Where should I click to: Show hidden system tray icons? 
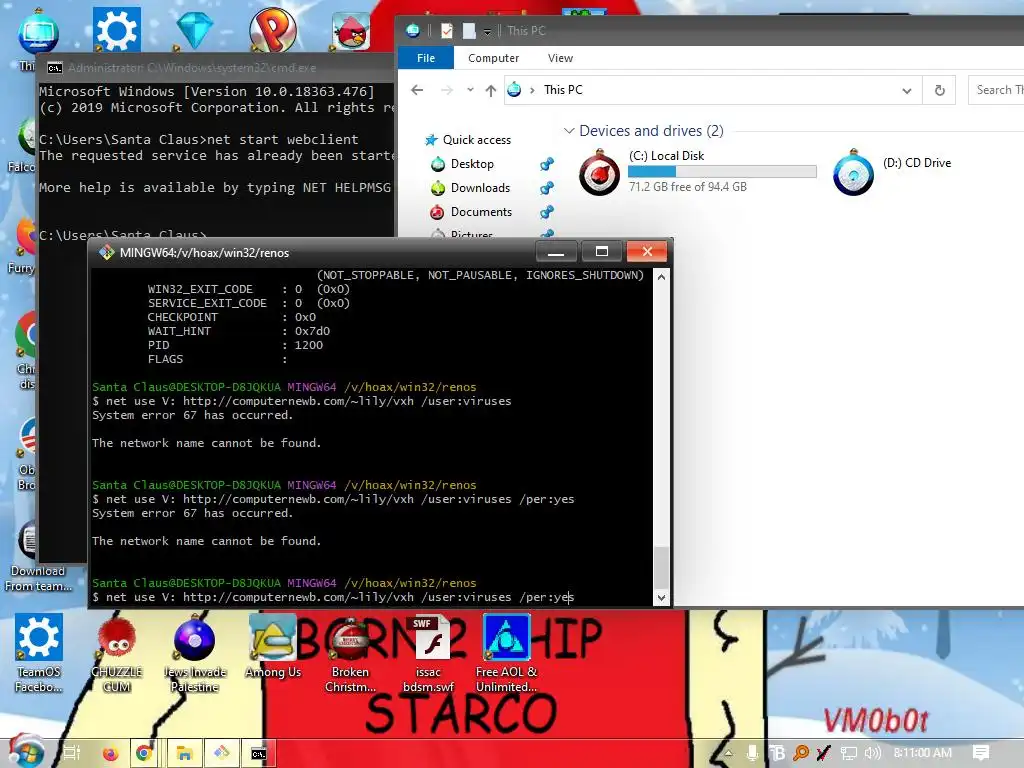(729, 753)
